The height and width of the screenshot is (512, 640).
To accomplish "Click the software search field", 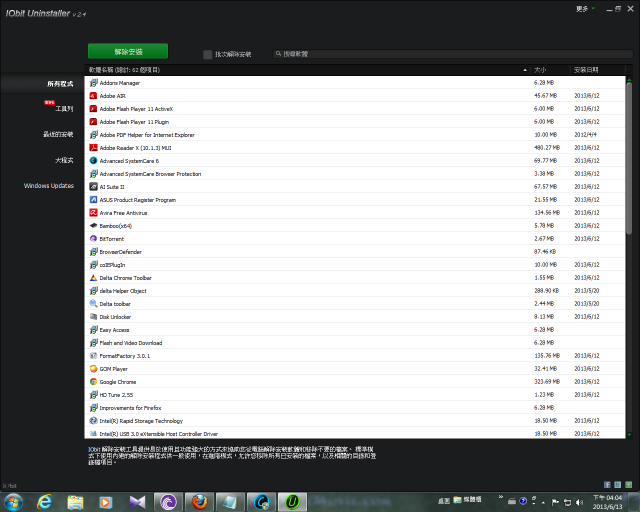I will point(452,54).
